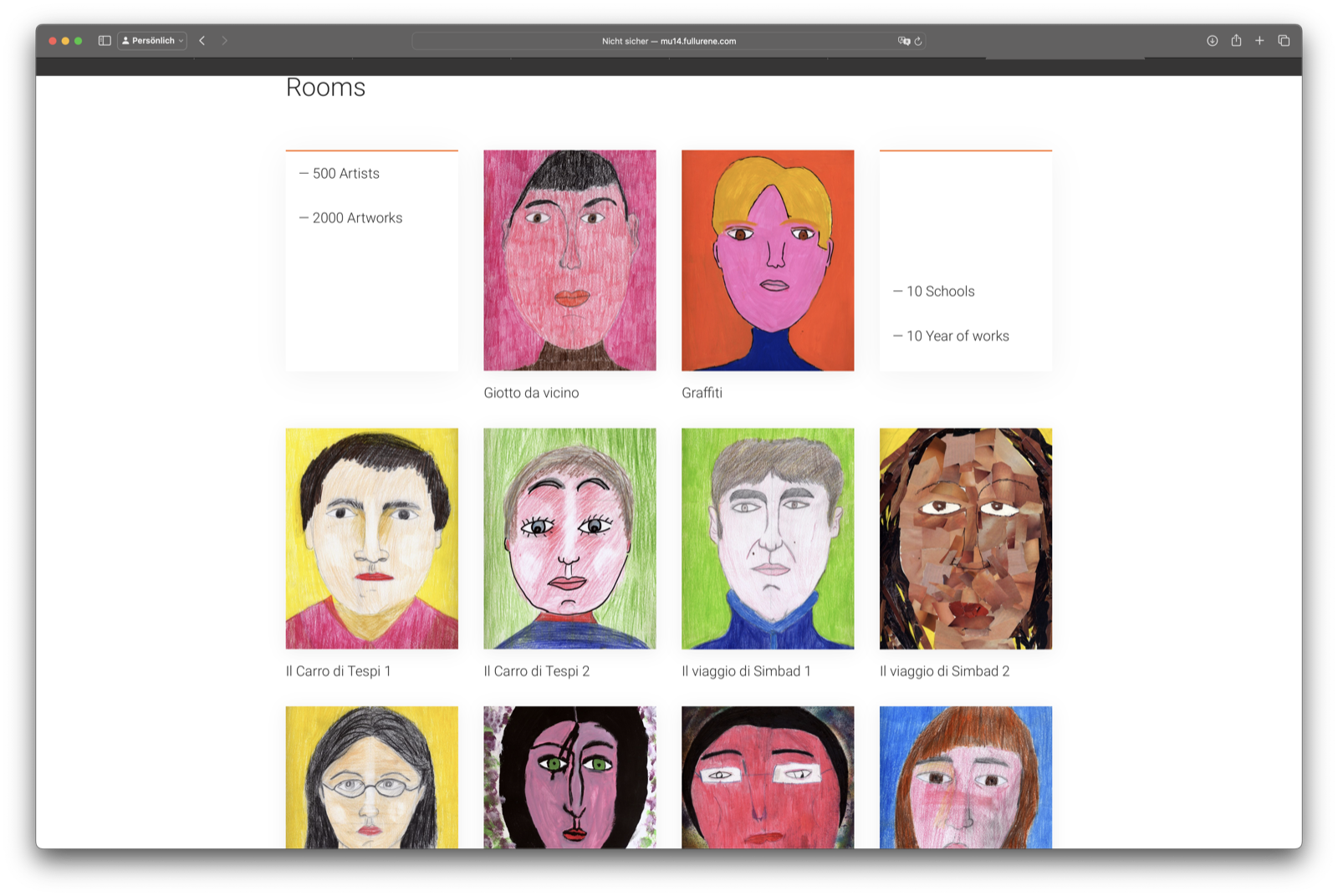Open the Persönlich profile dropdown
The image size is (1338, 896).
tap(152, 40)
